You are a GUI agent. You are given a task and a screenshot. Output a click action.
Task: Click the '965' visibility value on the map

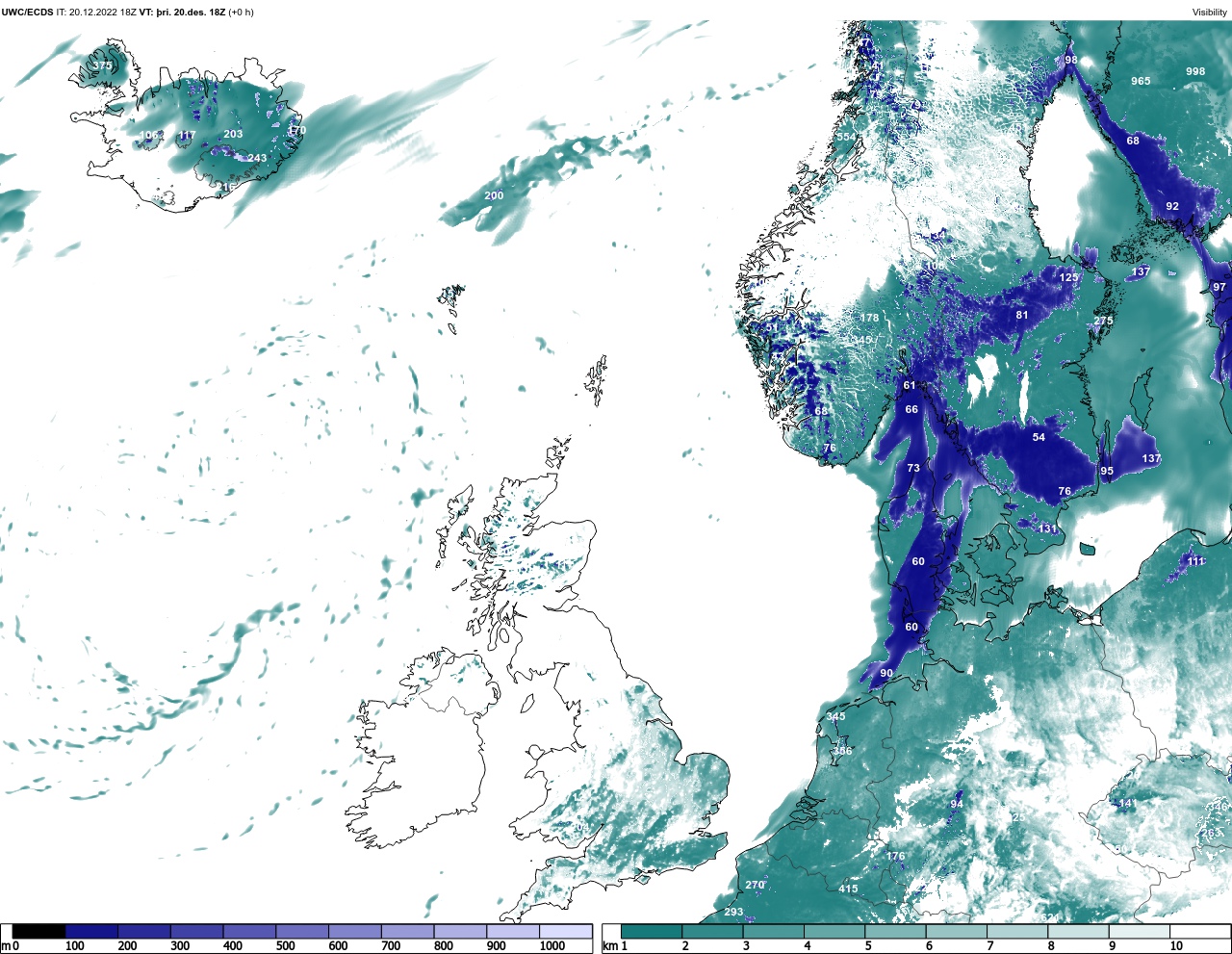coord(1141,81)
